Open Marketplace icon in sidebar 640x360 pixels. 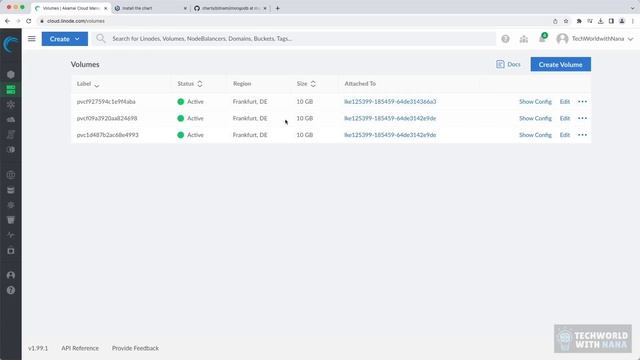click(x=11, y=251)
